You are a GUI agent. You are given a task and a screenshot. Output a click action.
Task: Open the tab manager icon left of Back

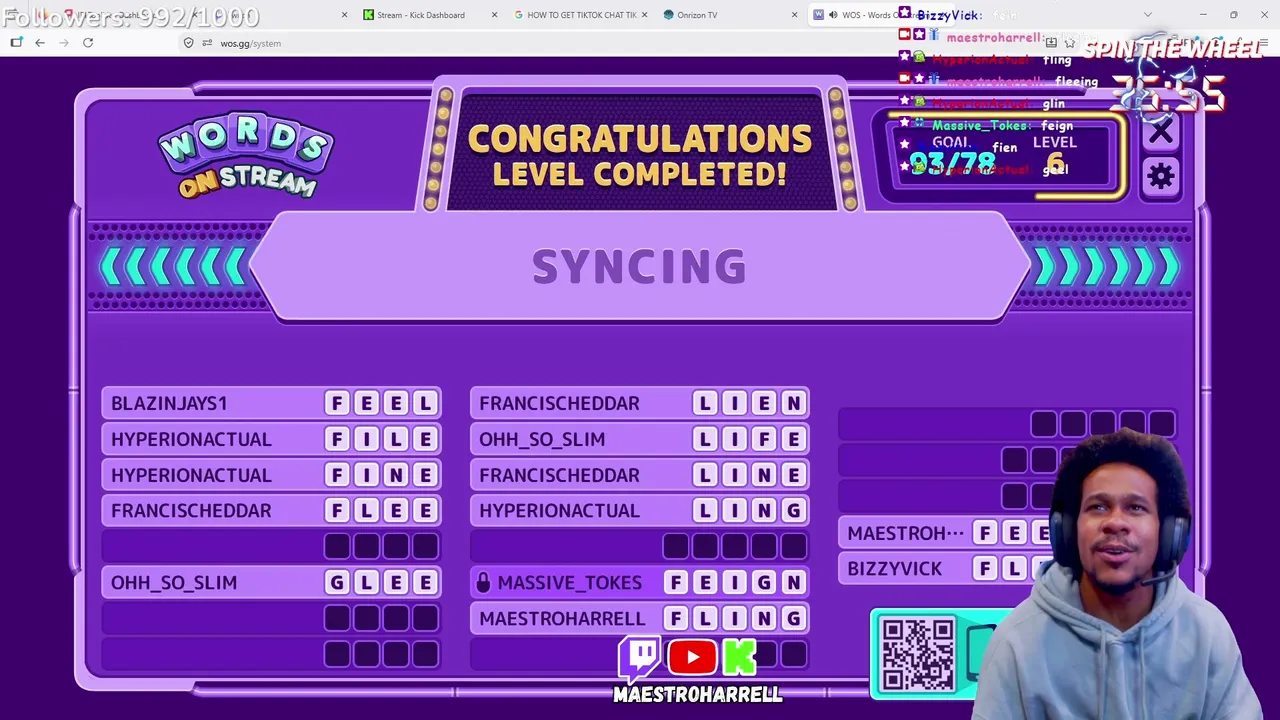(x=16, y=43)
